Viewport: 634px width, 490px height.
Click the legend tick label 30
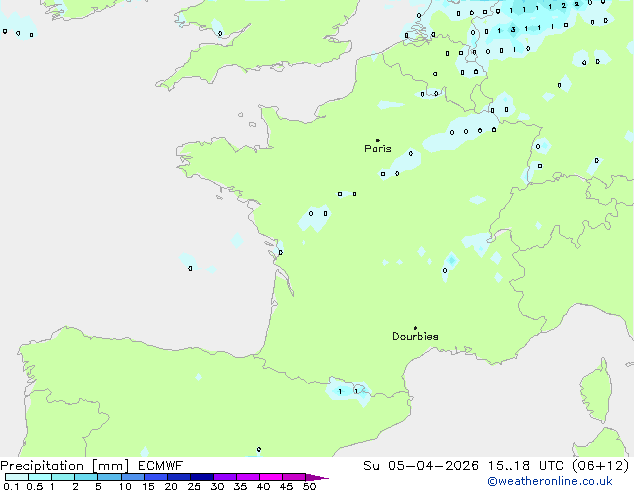[x=217, y=487]
